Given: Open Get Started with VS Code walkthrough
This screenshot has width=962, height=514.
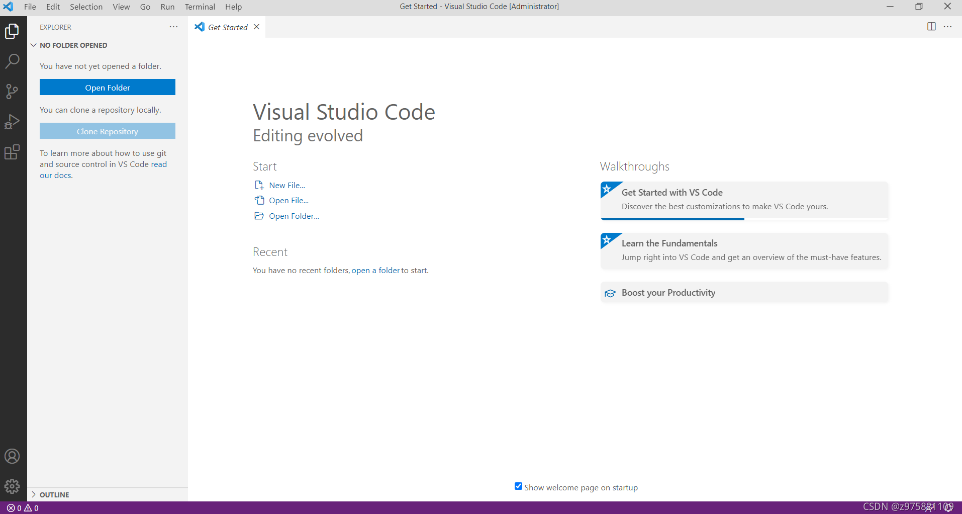Looking at the screenshot, I should click(x=744, y=199).
